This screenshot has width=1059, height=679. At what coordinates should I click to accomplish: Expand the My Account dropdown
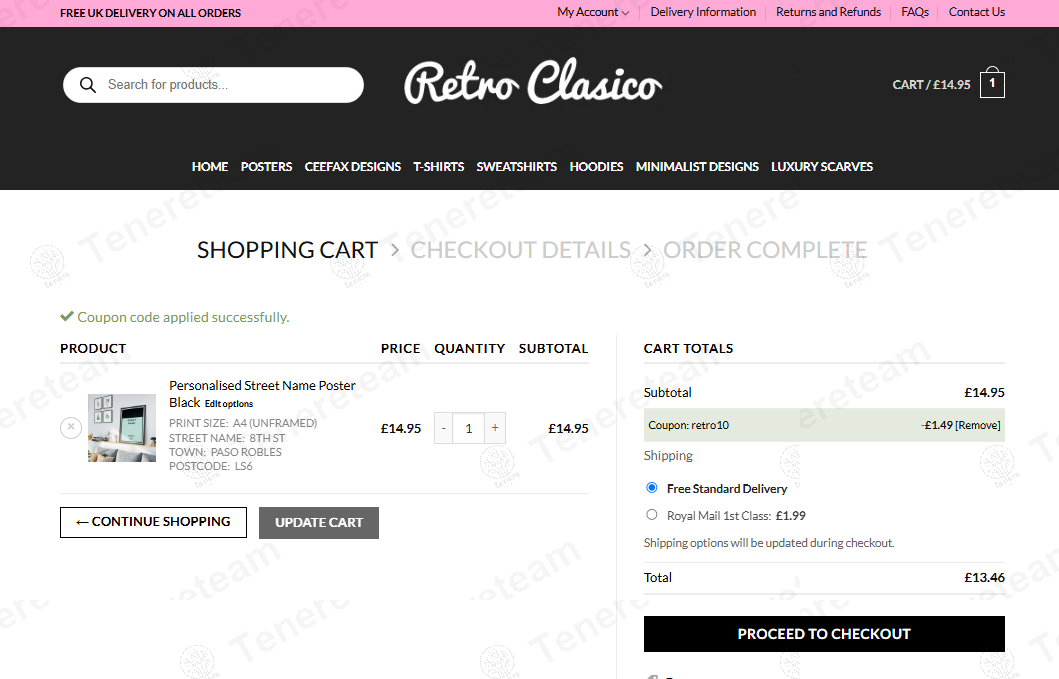[x=593, y=12]
